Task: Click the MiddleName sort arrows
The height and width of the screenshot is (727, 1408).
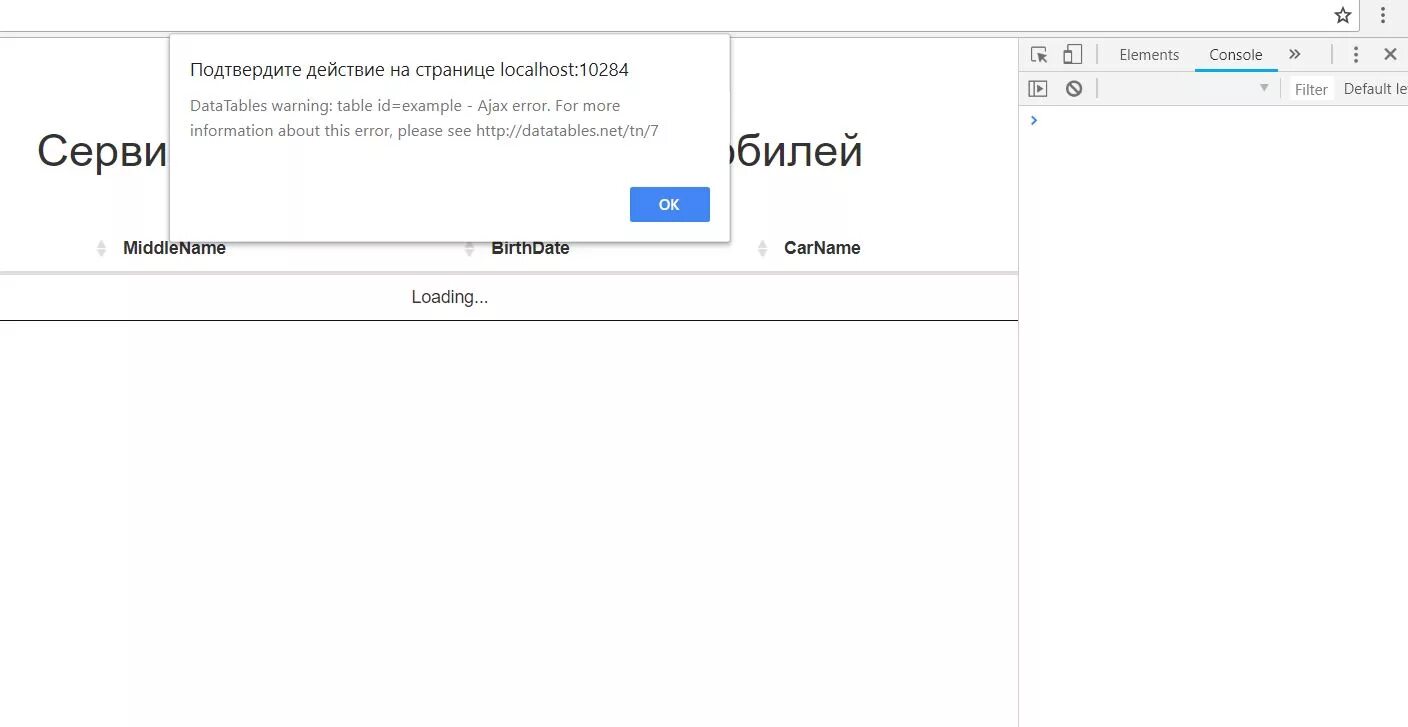Action: point(101,248)
